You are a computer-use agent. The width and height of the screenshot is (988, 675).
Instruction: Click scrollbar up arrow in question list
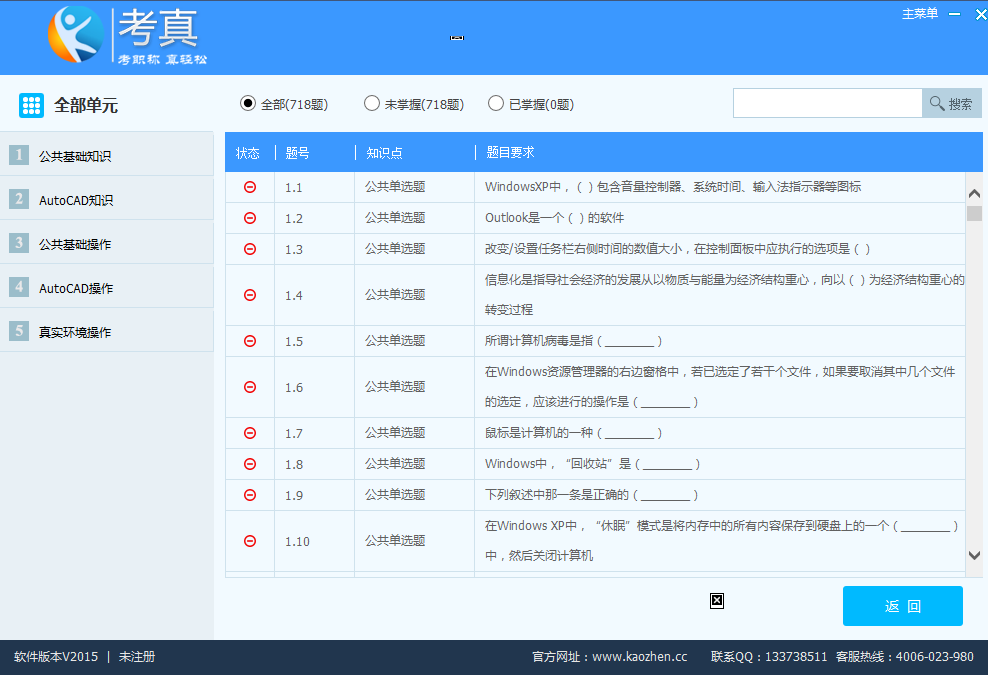coord(974,193)
